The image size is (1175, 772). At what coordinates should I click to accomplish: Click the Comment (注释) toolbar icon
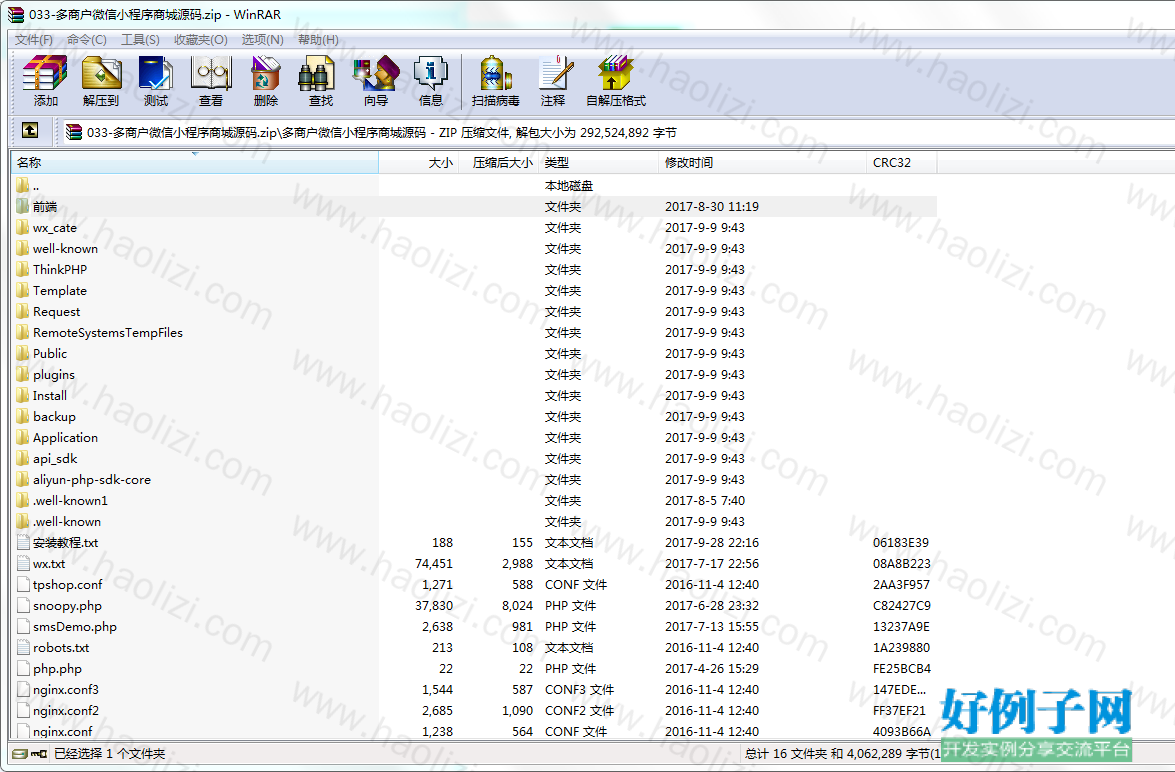coord(555,81)
